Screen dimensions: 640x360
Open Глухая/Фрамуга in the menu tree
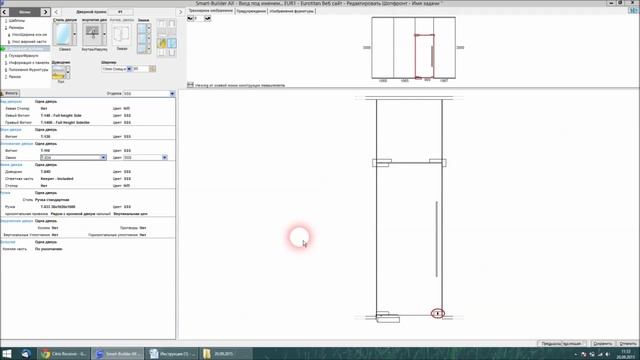coord(23,56)
